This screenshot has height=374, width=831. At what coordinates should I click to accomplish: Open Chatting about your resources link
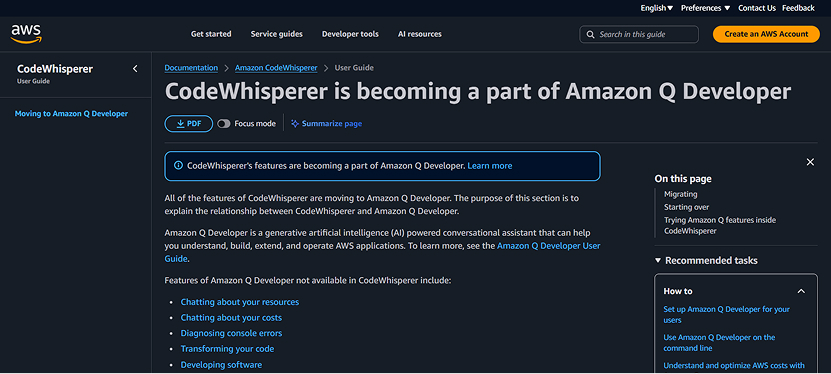[x=240, y=302]
